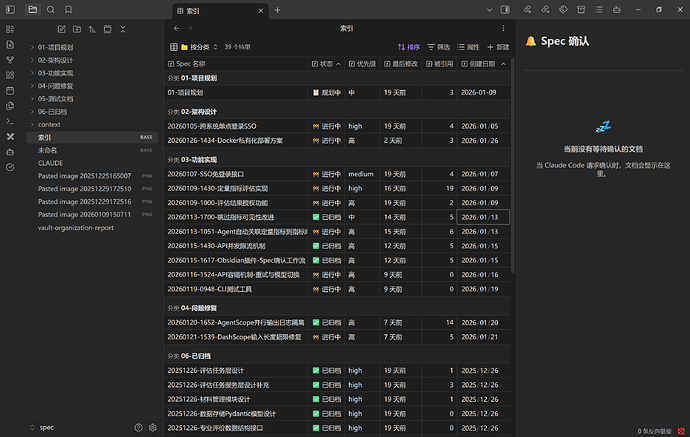Viewport: 690px width, 437px height.
Task: Click the file document ribbon icon
Action: point(10,44)
